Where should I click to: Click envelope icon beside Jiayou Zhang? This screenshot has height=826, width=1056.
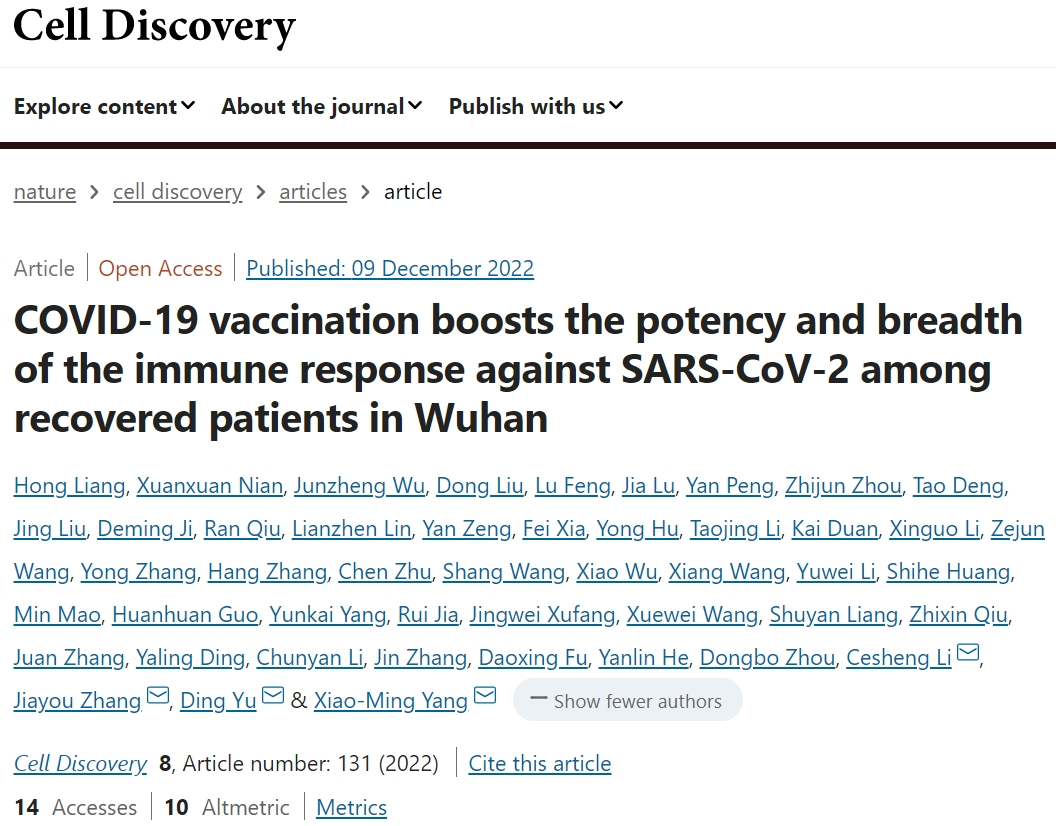(157, 697)
